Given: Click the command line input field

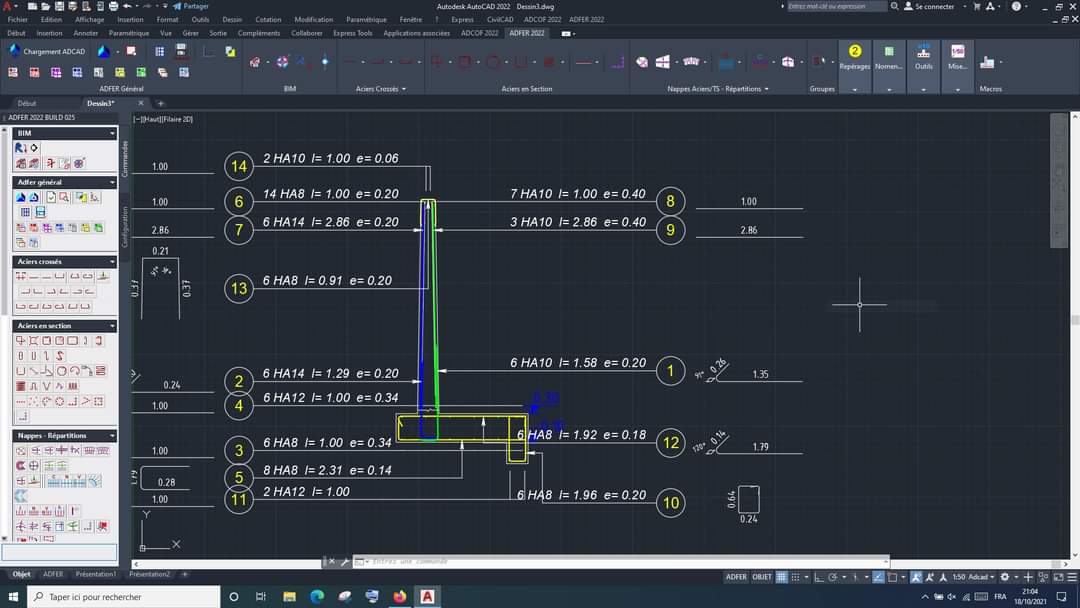Looking at the screenshot, I should click(x=621, y=562).
